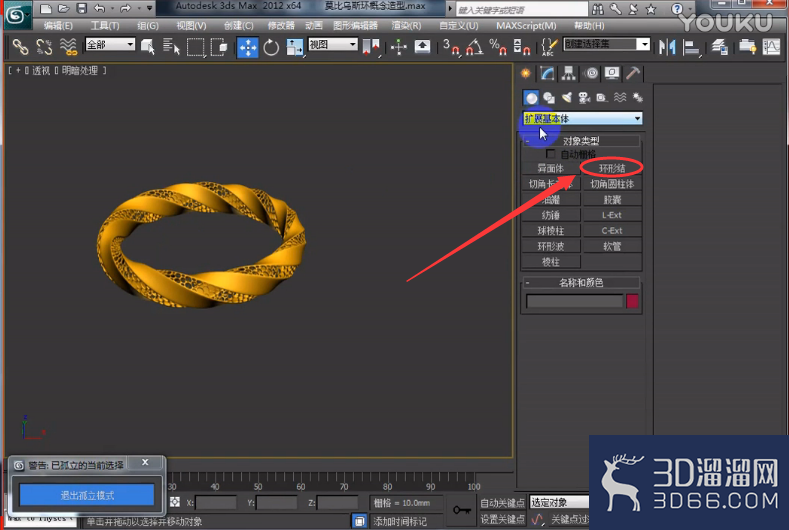The image size is (789, 530).
Task: Switch to the Motion panel tab icon
Action: coord(591,73)
